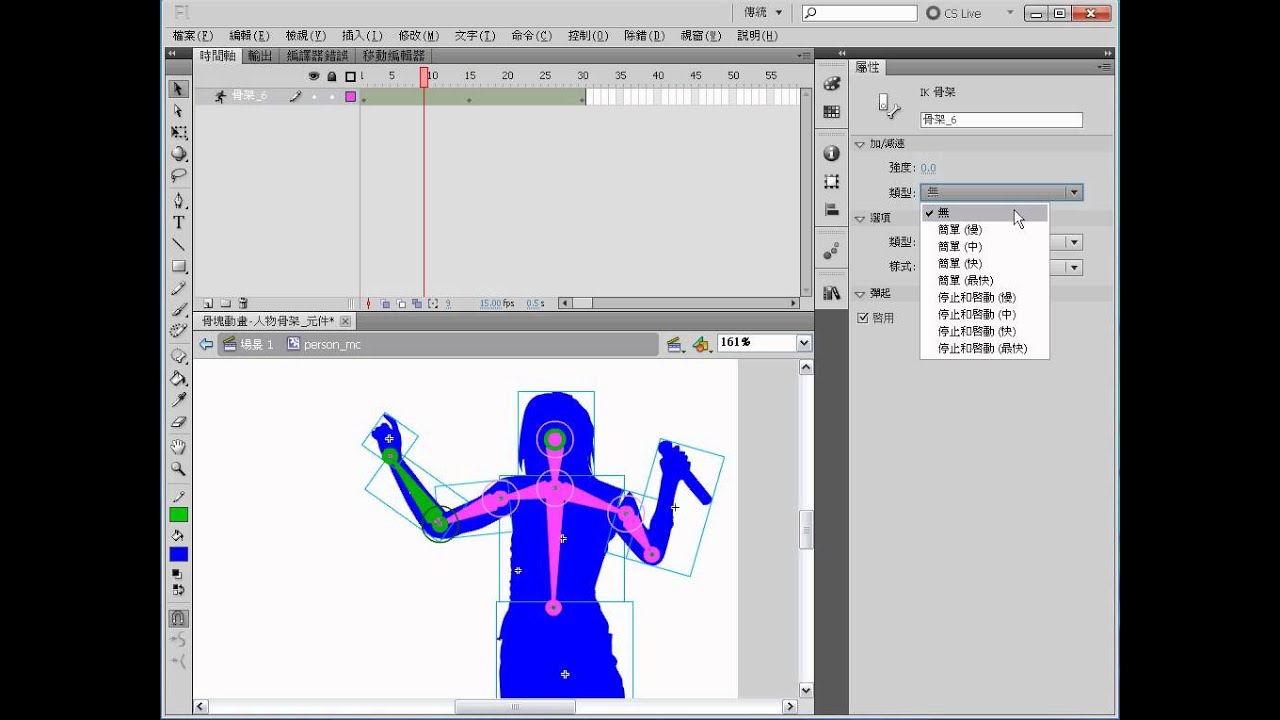Viewport: 1280px width, 720px height.
Task: Select the Selection arrow tool
Action: 178,89
